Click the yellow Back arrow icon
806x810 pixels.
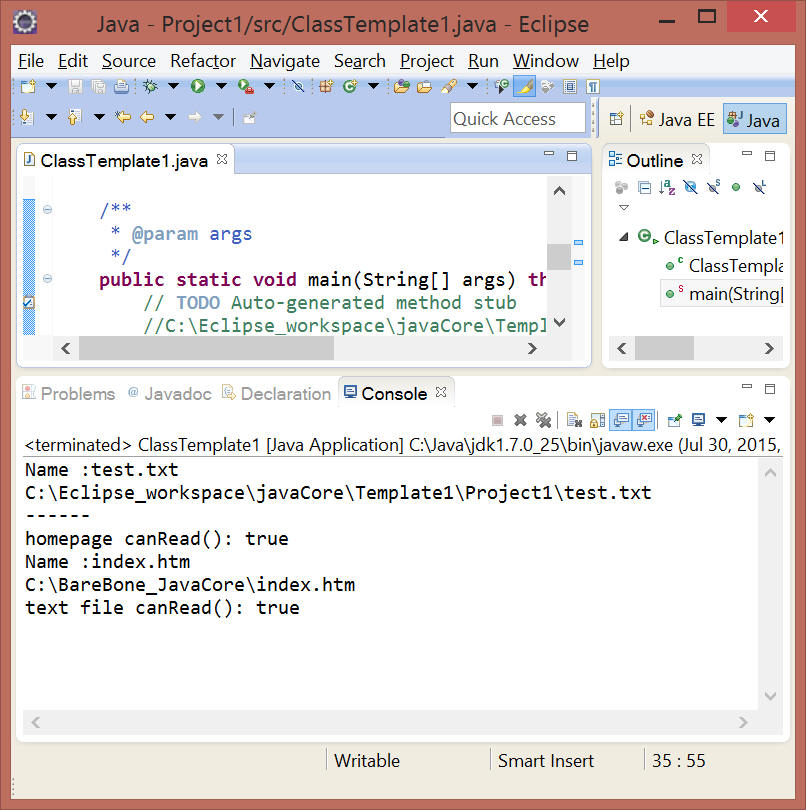coord(147,117)
